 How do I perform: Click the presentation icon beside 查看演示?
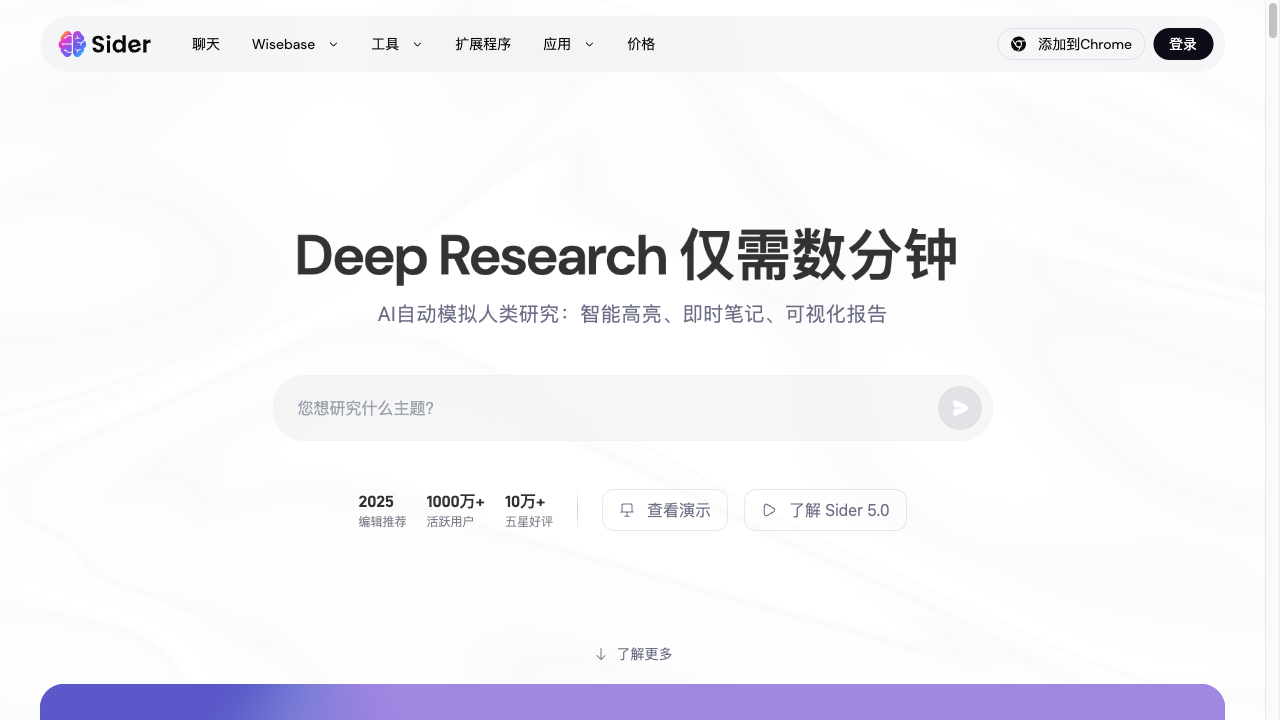click(627, 510)
